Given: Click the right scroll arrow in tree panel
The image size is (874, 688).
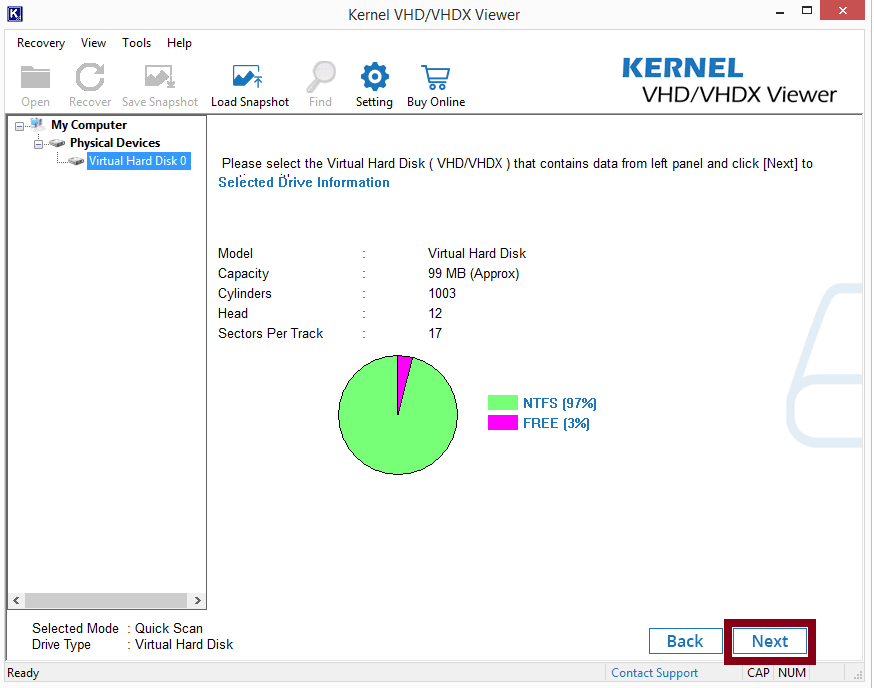Looking at the screenshot, I should pos(198,600).
